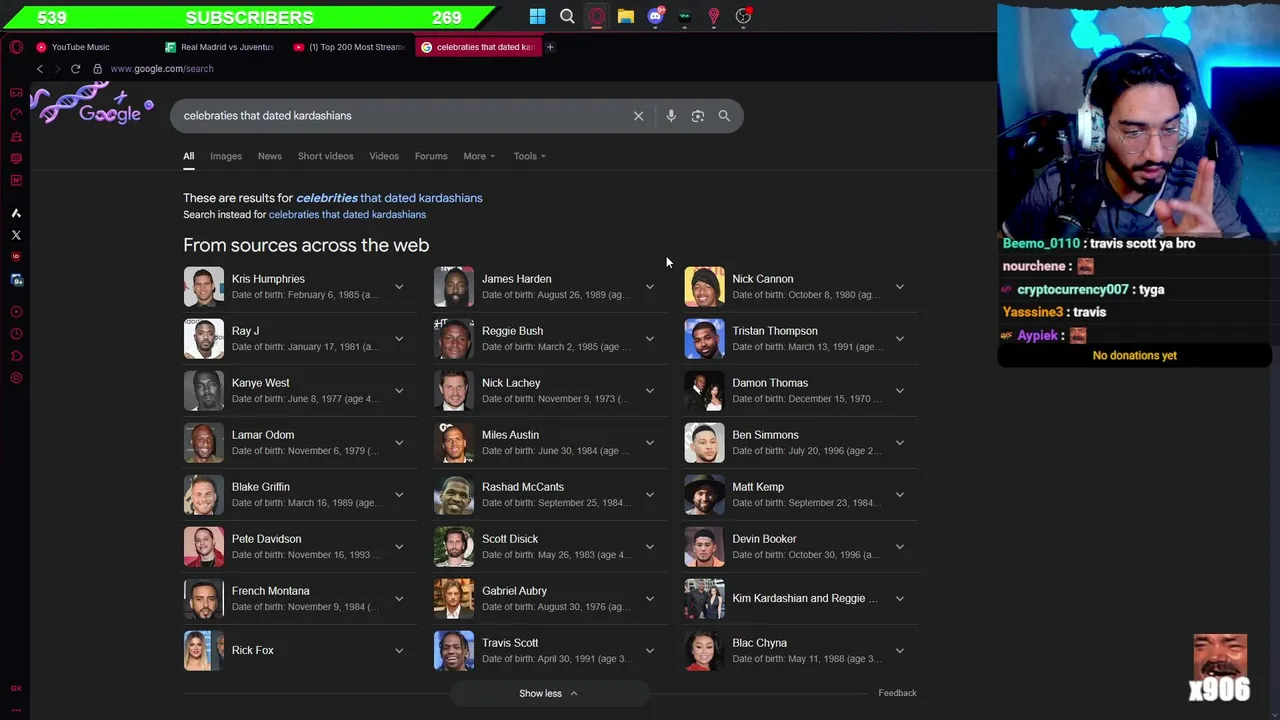Click the taskbar search magnifier
Image resolution: width=1280 pixels, height=720 pixels.
[567, 16]
